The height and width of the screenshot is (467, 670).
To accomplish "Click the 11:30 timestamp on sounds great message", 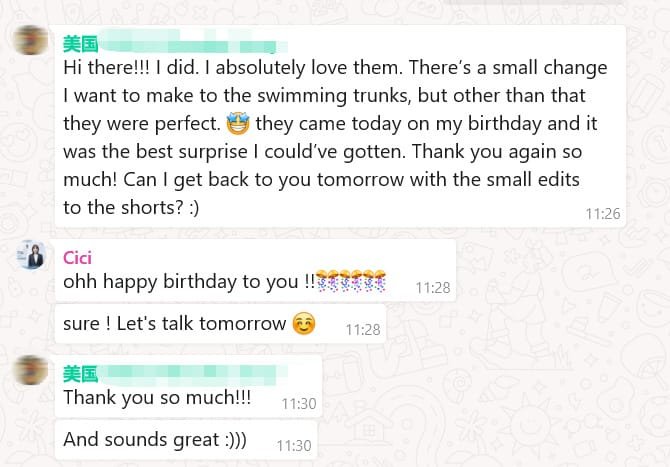I will (x=294, y=446).
